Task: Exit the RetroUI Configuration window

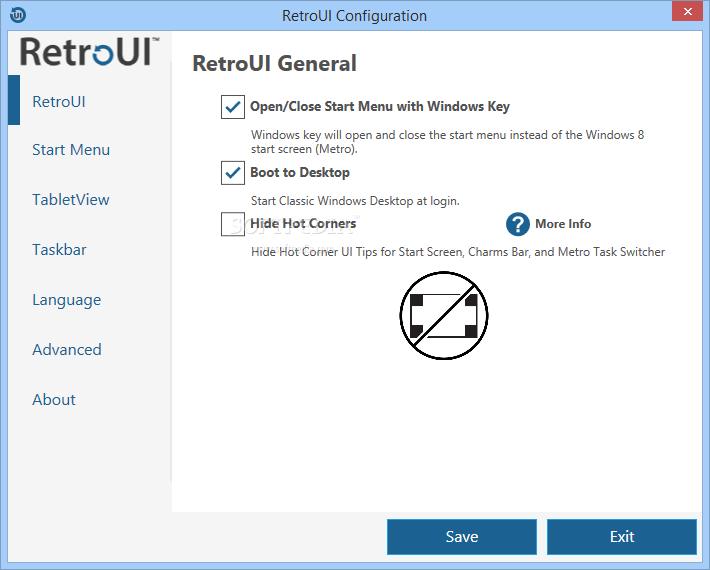Action: (622, 536)
